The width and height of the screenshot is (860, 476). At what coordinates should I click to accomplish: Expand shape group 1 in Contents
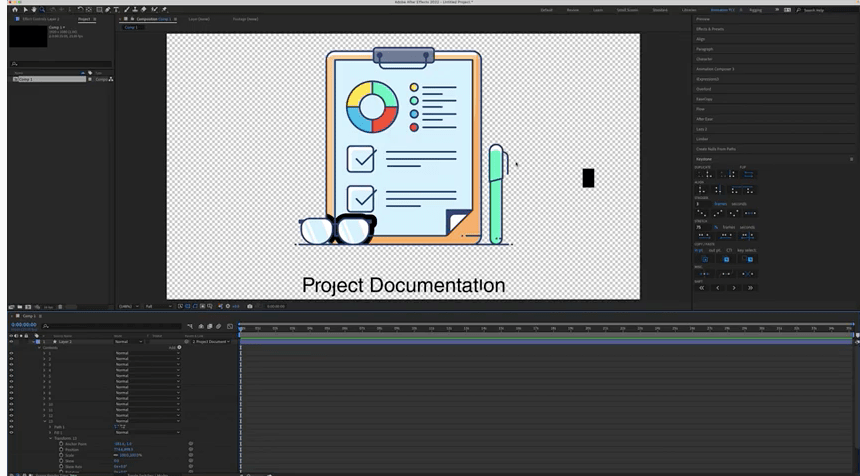[44, 353]
